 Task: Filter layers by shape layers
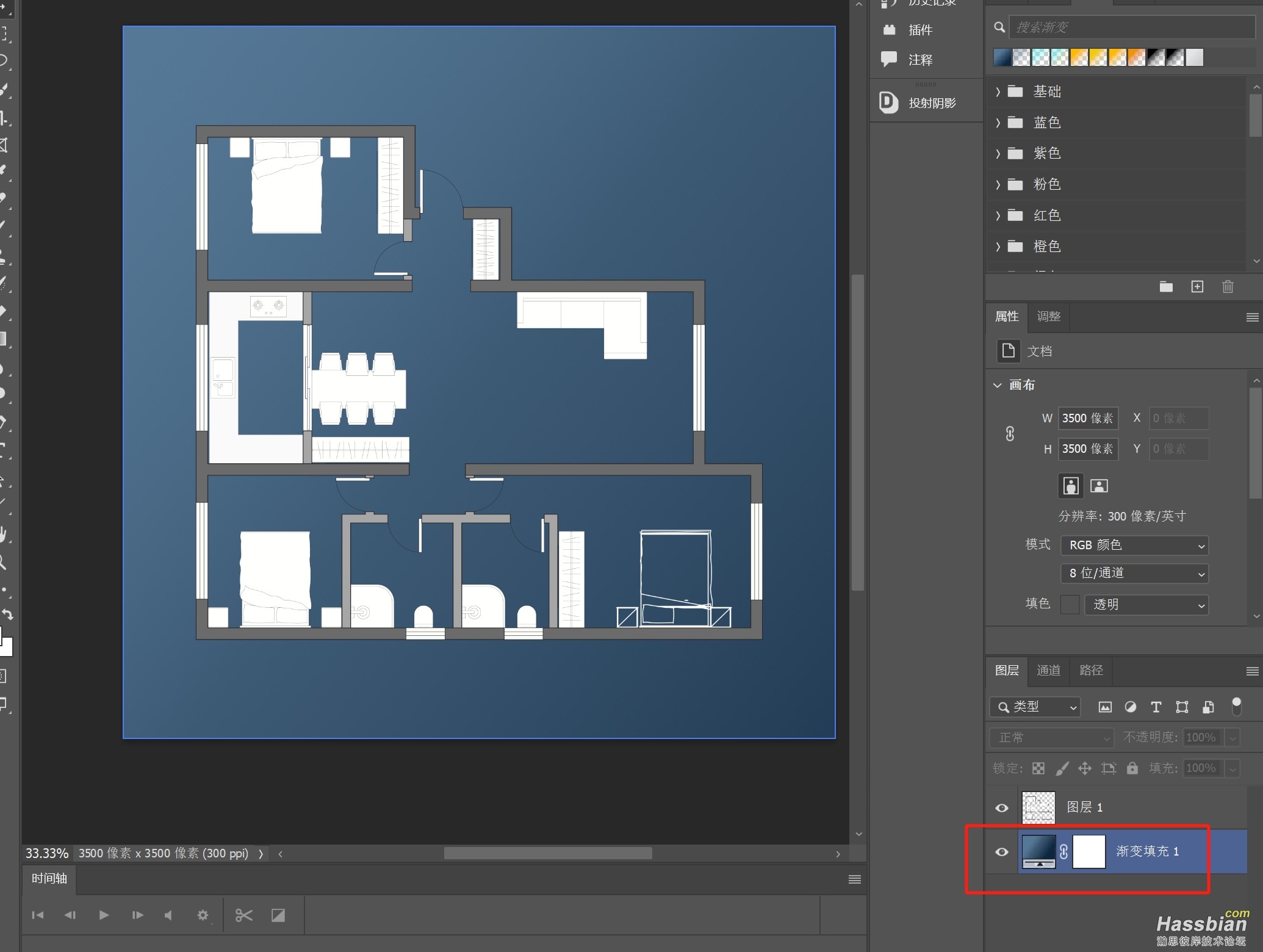[x=1182, y=707]
